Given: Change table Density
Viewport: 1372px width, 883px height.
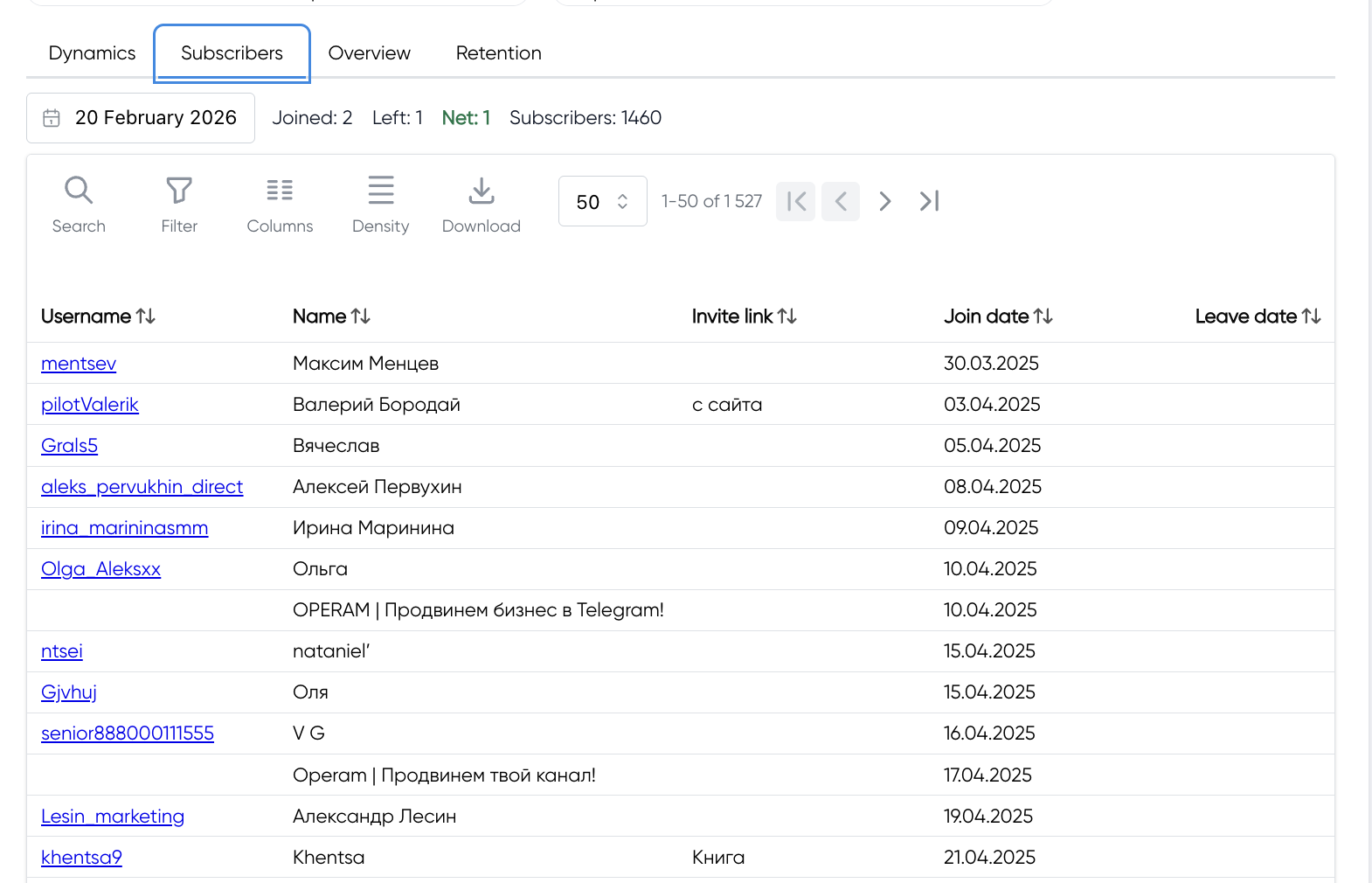Looking at the screenshot, I should tap(380, 205).
